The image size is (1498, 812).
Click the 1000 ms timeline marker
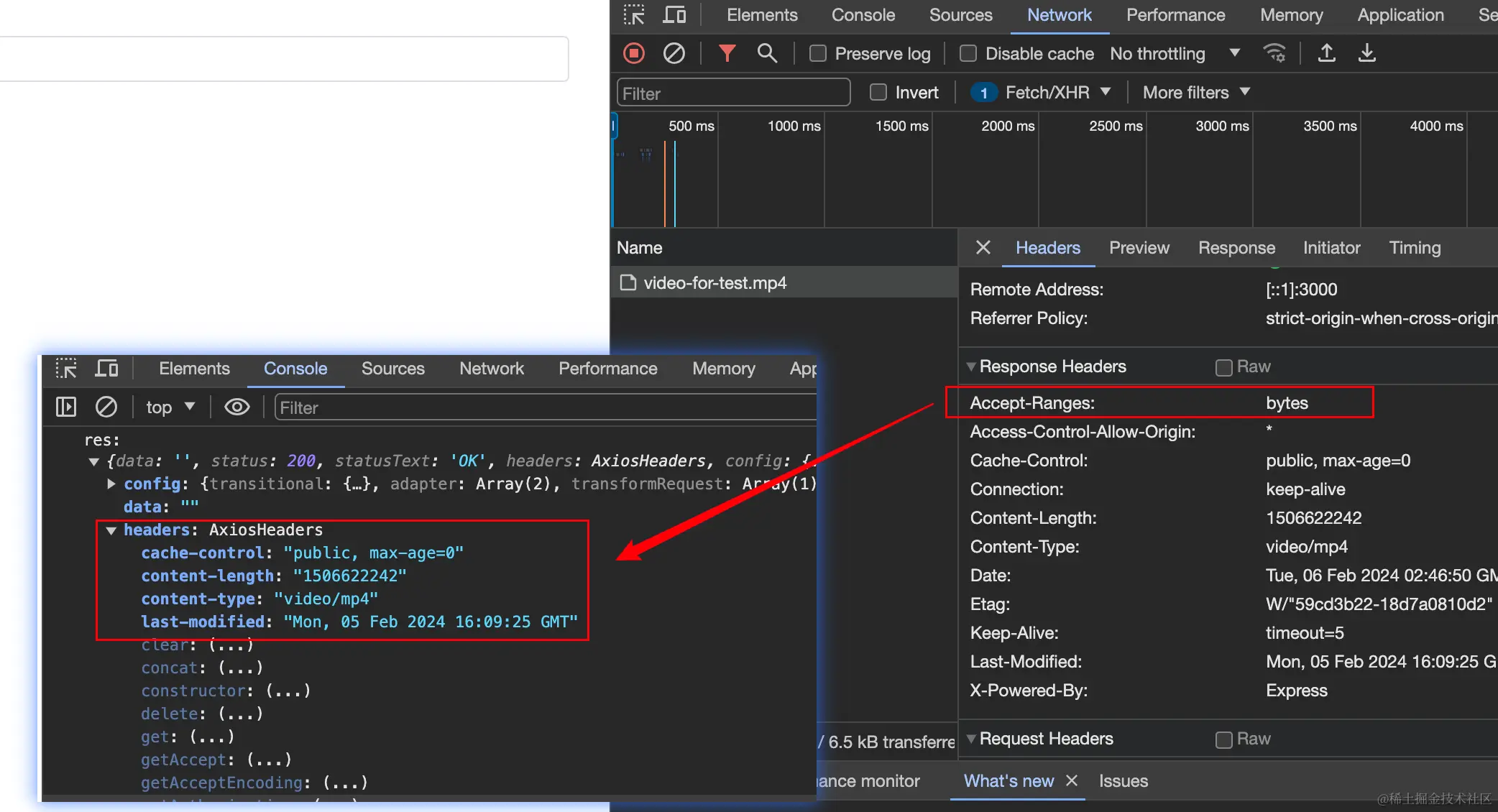click(x=794, y=126)
